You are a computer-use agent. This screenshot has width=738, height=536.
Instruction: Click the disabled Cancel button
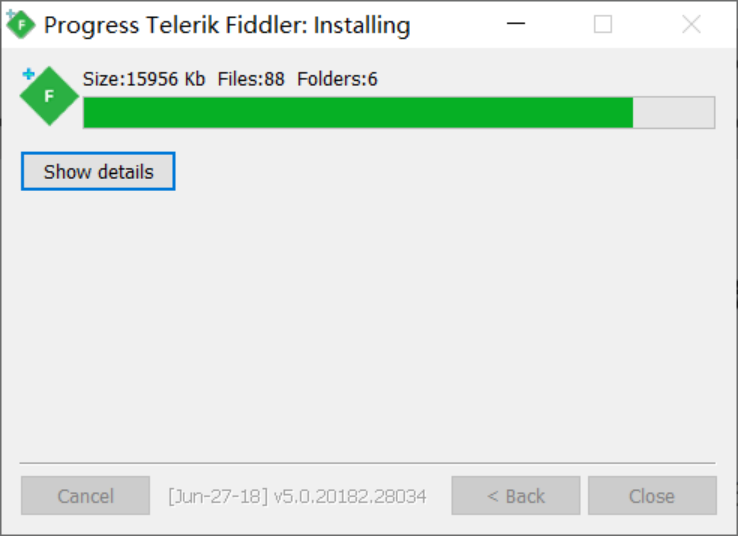click(85, 496)
